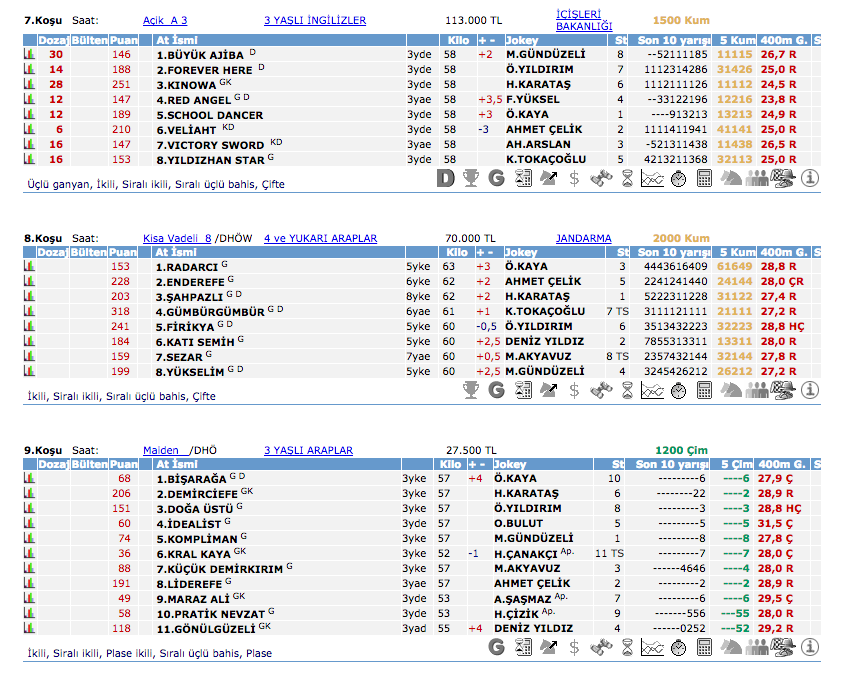Open the '4 ve YUKARI ARAPLAR' link

pos(320,239)
